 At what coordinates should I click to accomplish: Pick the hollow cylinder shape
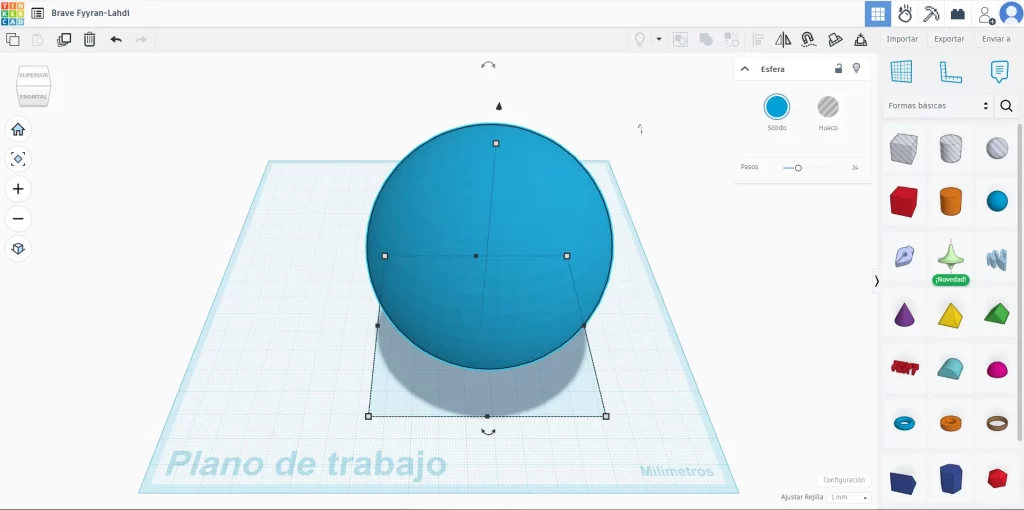click(951, 148)
